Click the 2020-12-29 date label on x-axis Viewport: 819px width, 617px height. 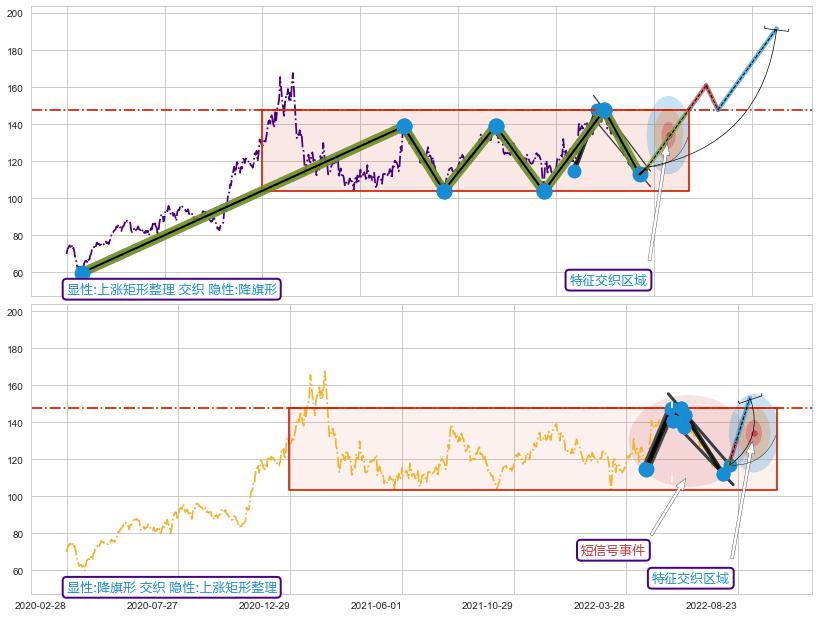point(263,606)
